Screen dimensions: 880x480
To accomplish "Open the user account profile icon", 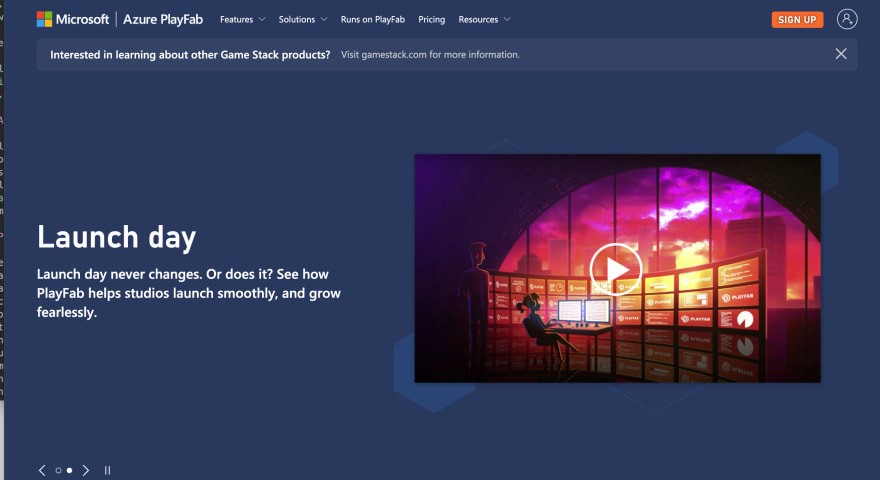I will tap(847, 19).
